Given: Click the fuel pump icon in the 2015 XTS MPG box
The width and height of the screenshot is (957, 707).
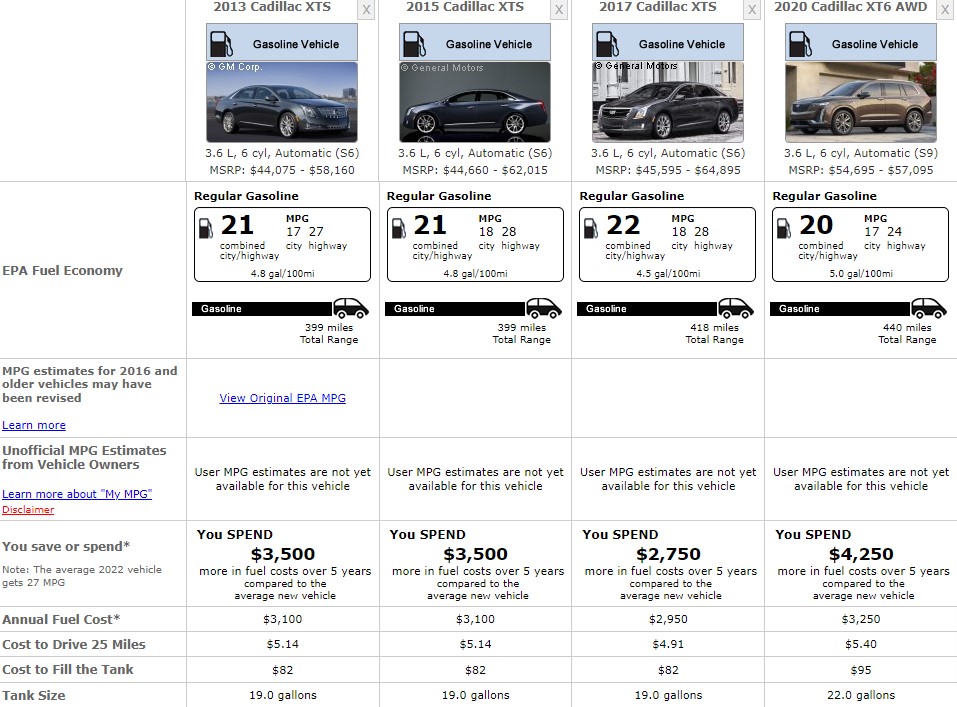Looking at the screenshot, I should click(399, 228).
